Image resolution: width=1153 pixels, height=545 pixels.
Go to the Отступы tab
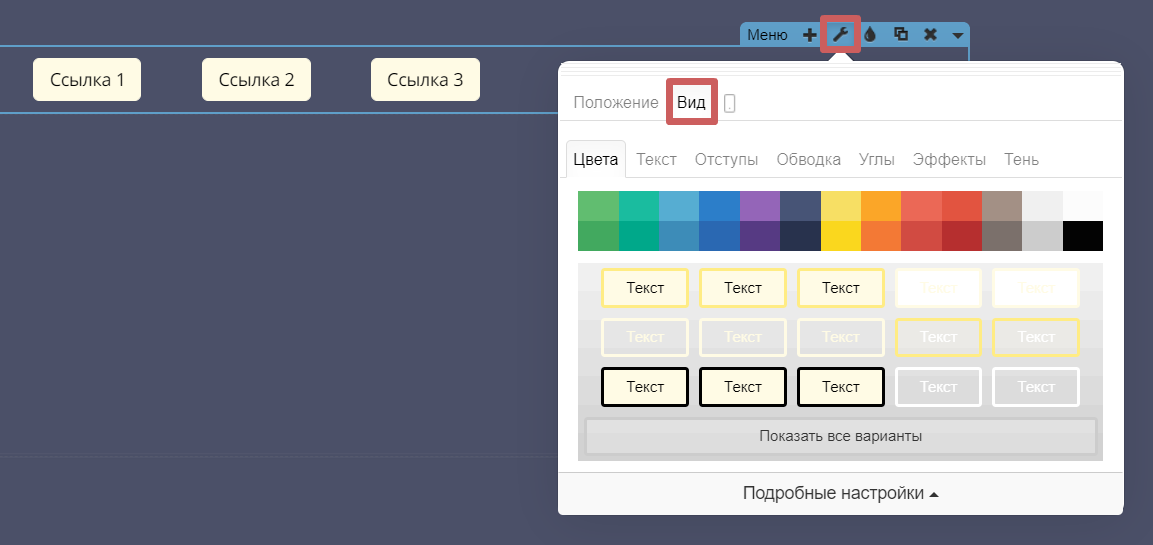point(726,159)
